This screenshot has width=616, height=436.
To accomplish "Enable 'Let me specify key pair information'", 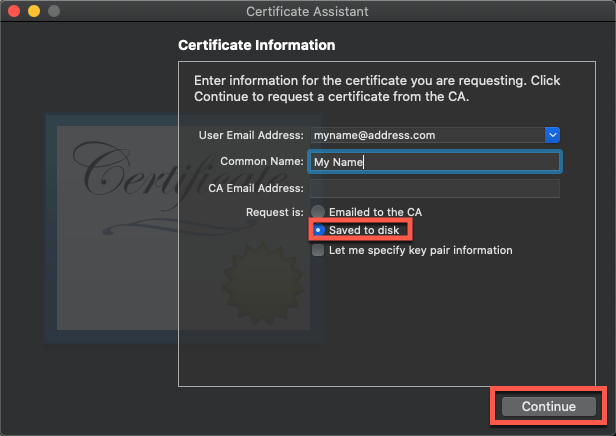I will [x=318, y=250].
